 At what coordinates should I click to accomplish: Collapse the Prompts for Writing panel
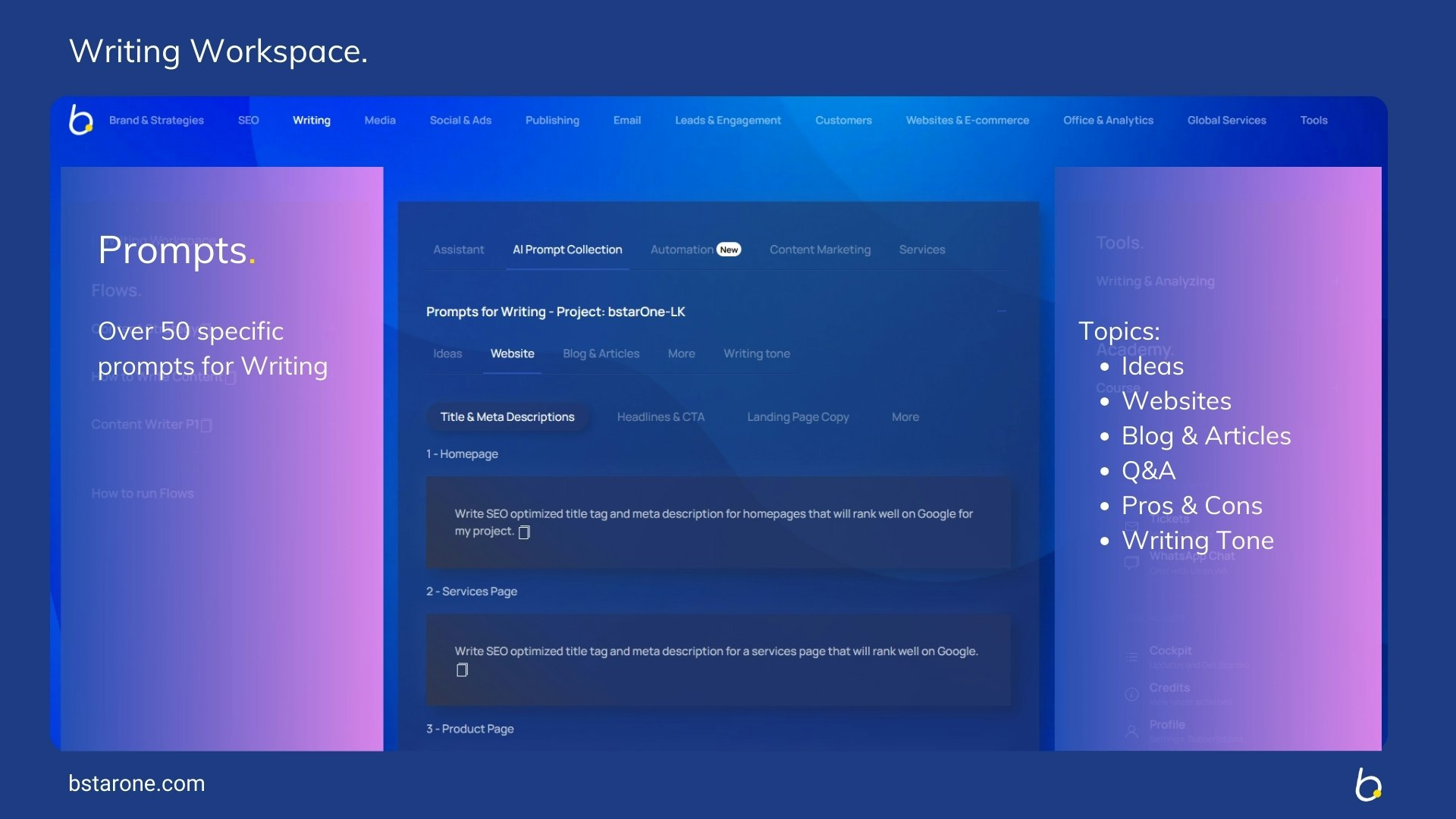tap(1002, 312)
